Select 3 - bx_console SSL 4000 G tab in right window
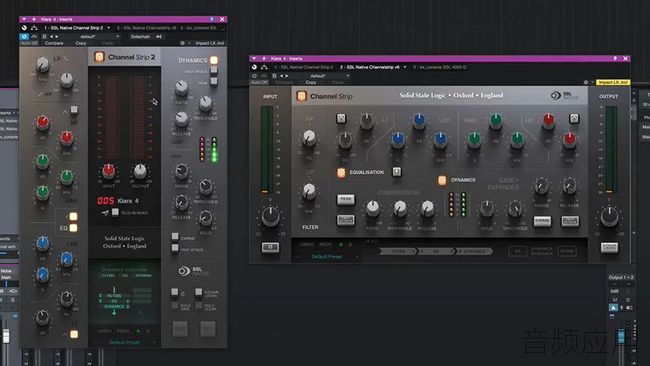This screenshot has height=366, width=650. click(x=440, y=67)
